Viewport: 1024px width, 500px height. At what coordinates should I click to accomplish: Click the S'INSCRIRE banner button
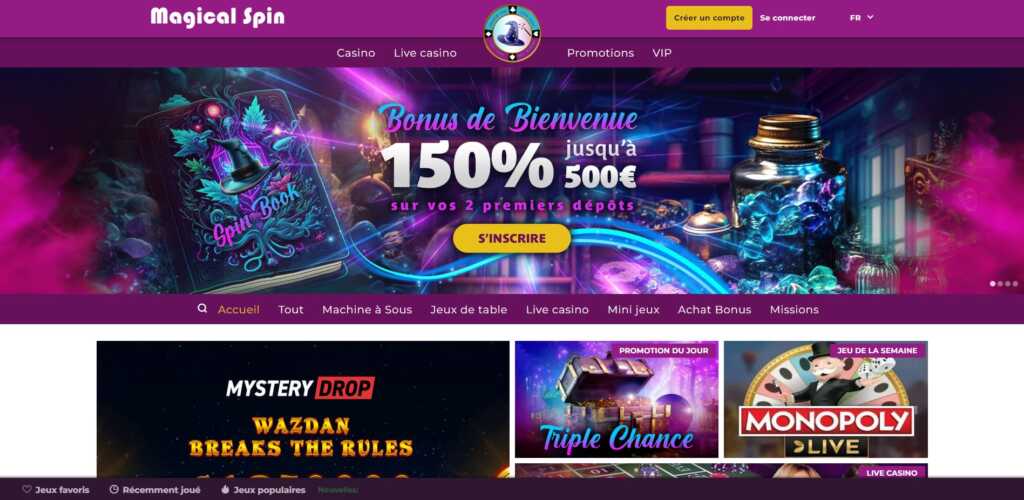pyautogui.click(x=512, y=238)
